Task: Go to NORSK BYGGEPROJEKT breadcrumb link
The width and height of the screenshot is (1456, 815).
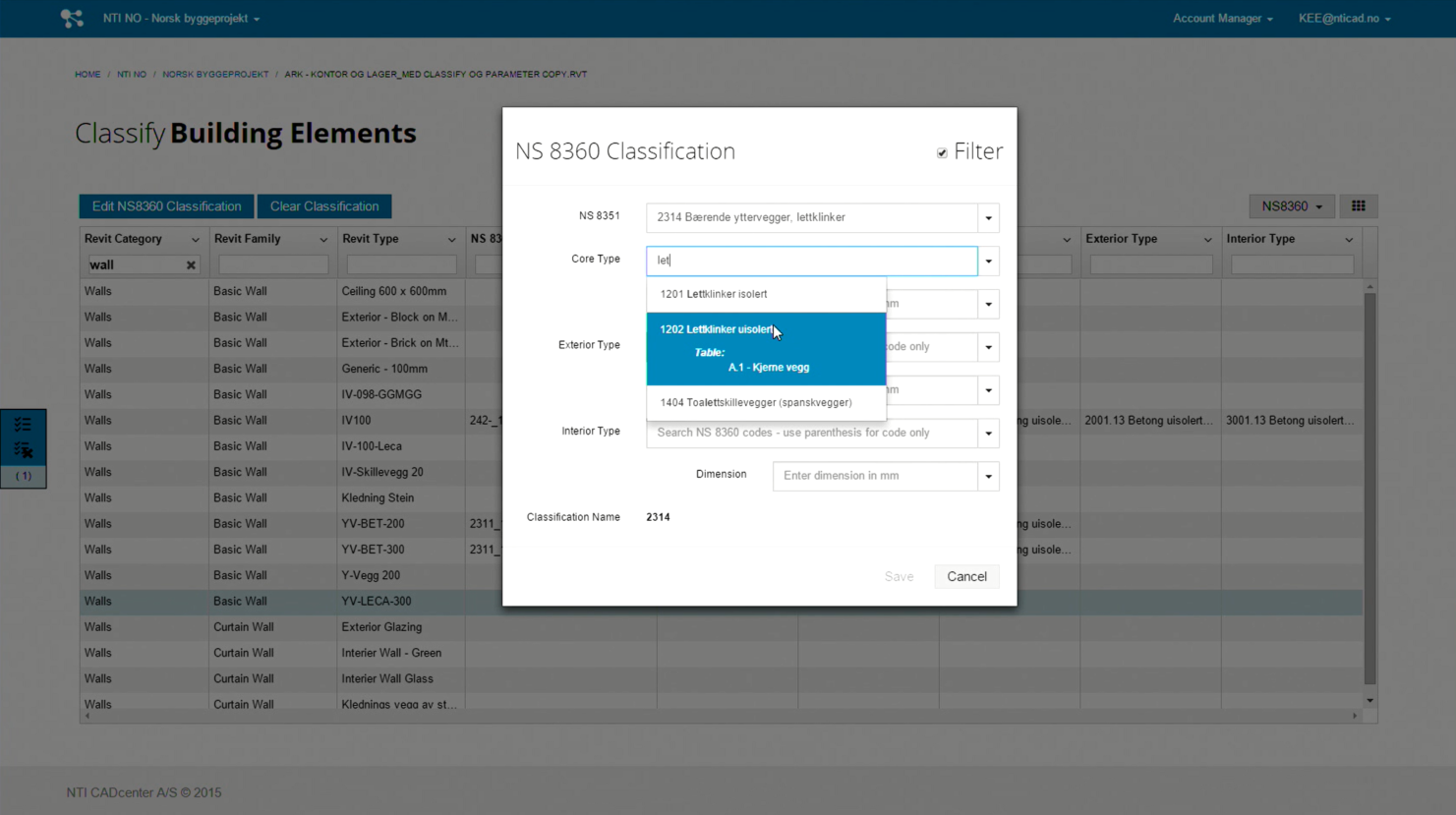Action: click(215, 75)
